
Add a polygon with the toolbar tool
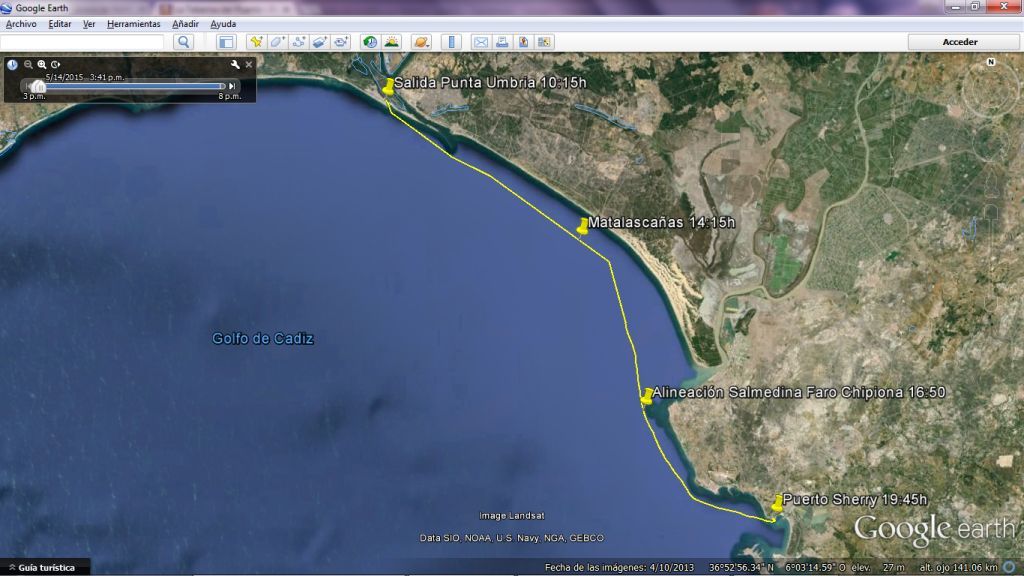277,42
